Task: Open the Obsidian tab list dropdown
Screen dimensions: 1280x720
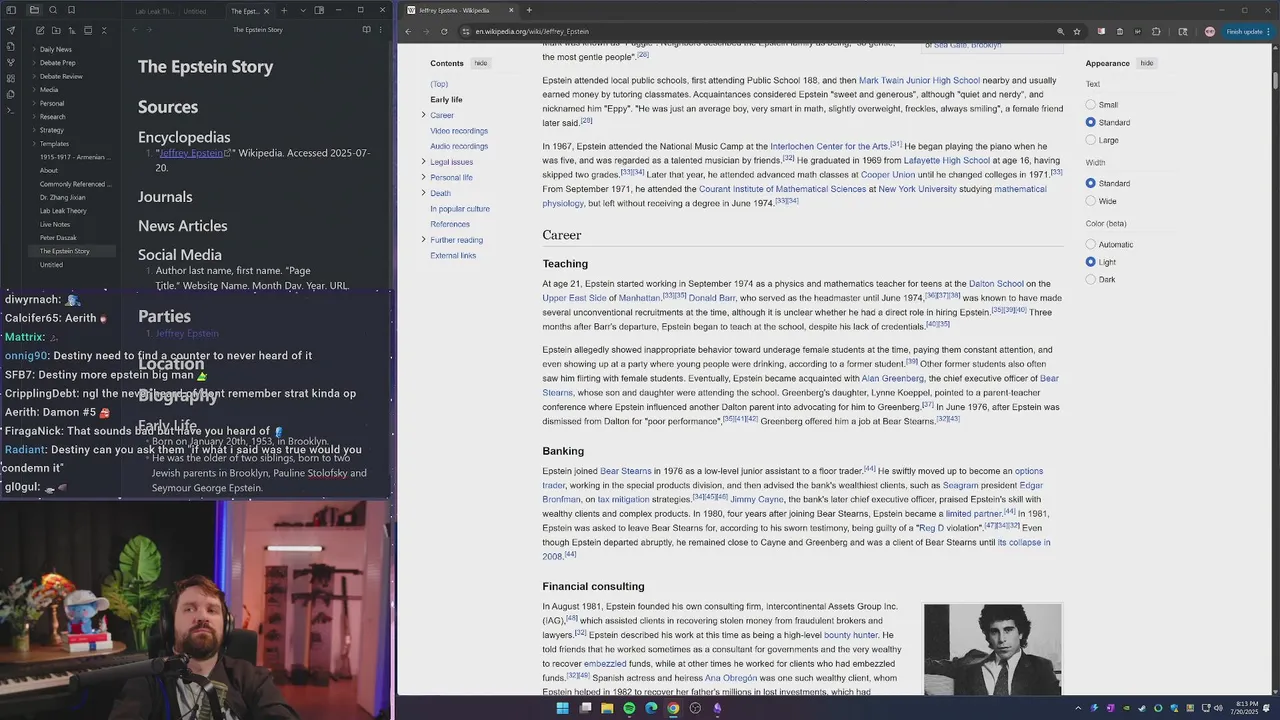Action: click(302, 10)
